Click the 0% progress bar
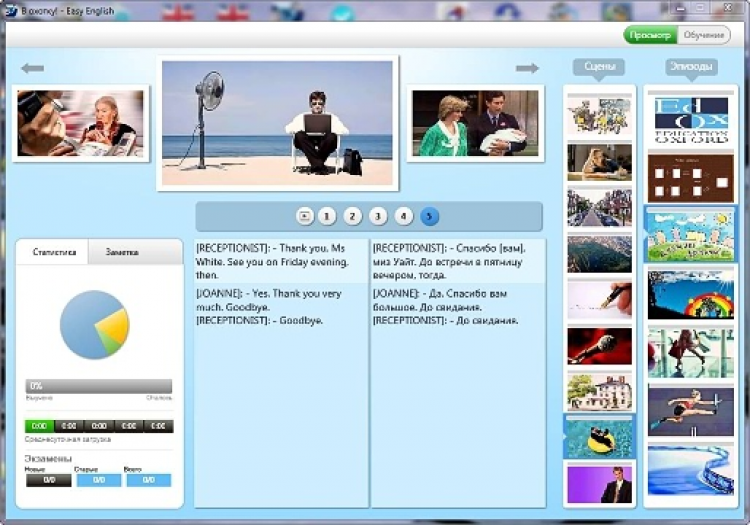 pos(99,386)
